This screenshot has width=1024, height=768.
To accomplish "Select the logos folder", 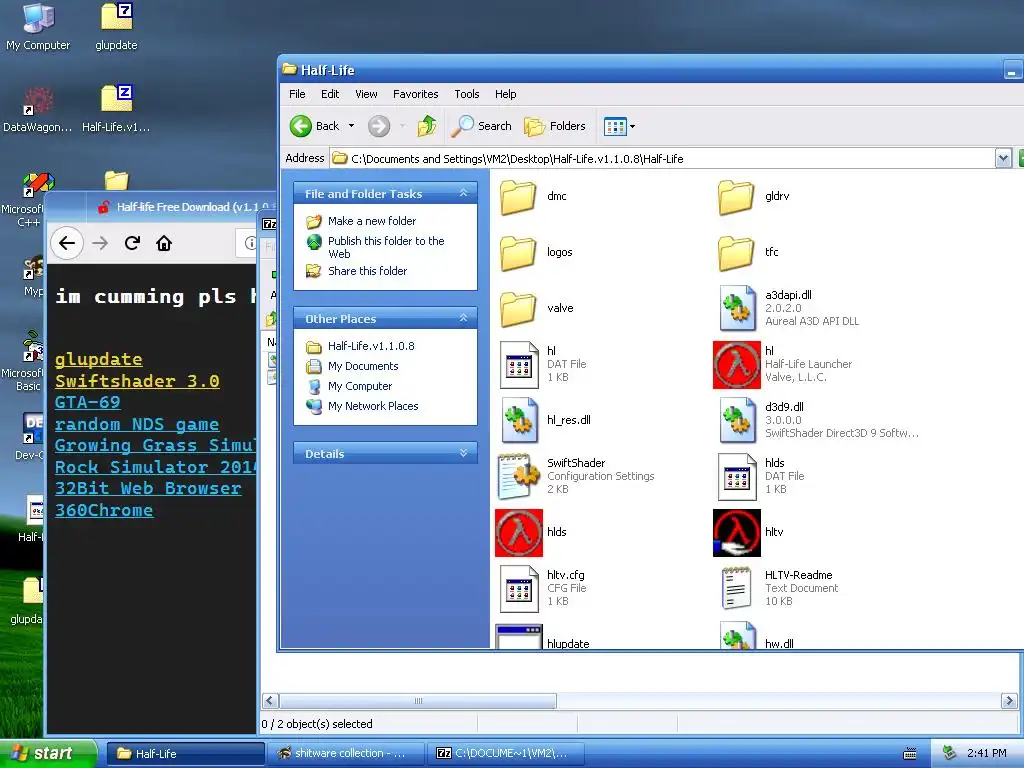I will coord(519,253).
